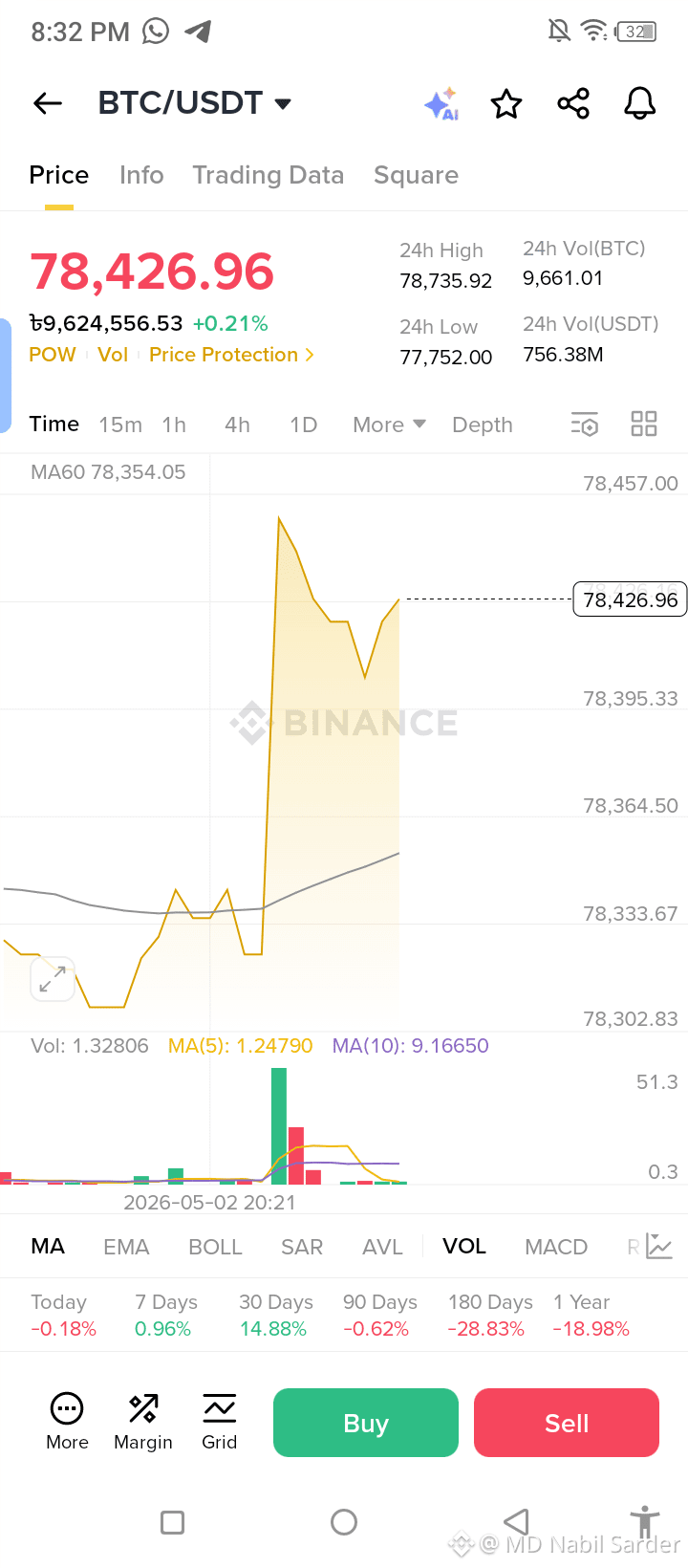Expand the chart to fullscreen

pyautogui.click(x=53, y=979)
